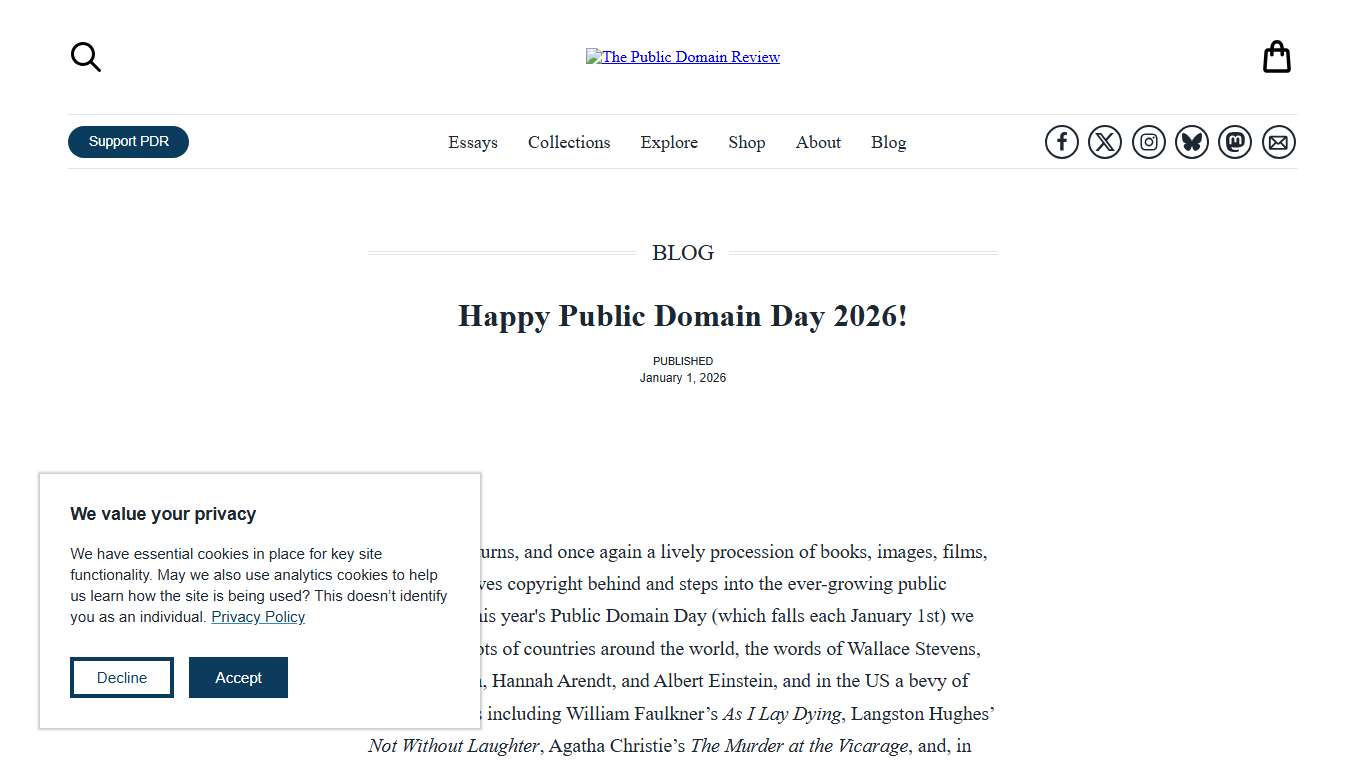Go to the Explore section
The image size is (1366, 768).
click(x=669, y=142)
